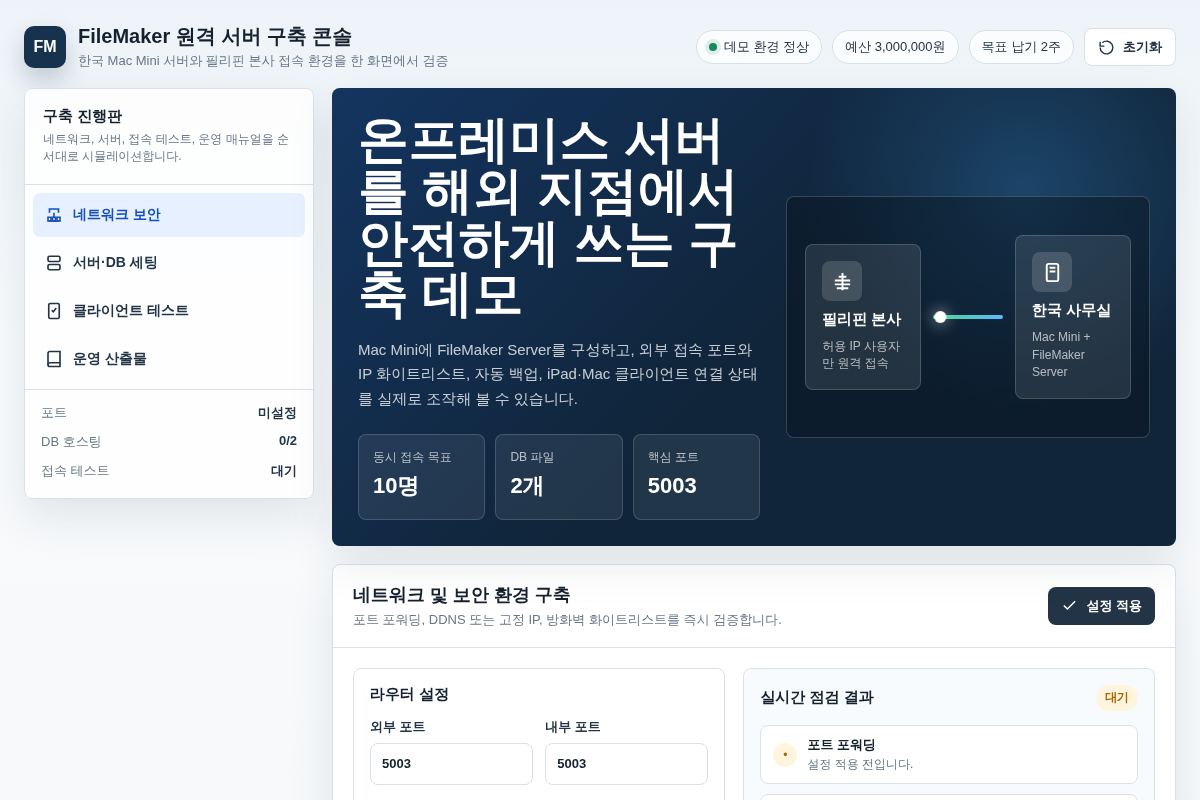This screenshot has width=1200, height=800.
Task: Click the globe icon on 필리핀 본사 card
Action: [x=842, y=281]
